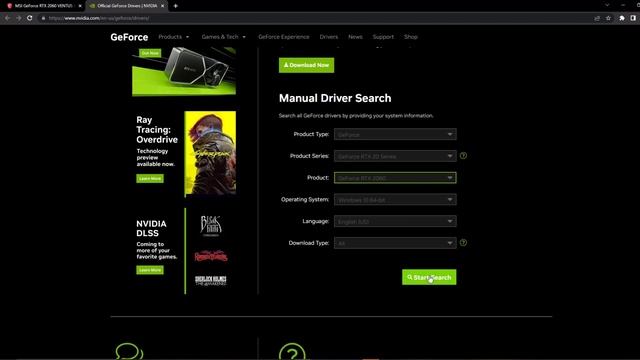Open the extensions puzzle icon

pos(622,18)
